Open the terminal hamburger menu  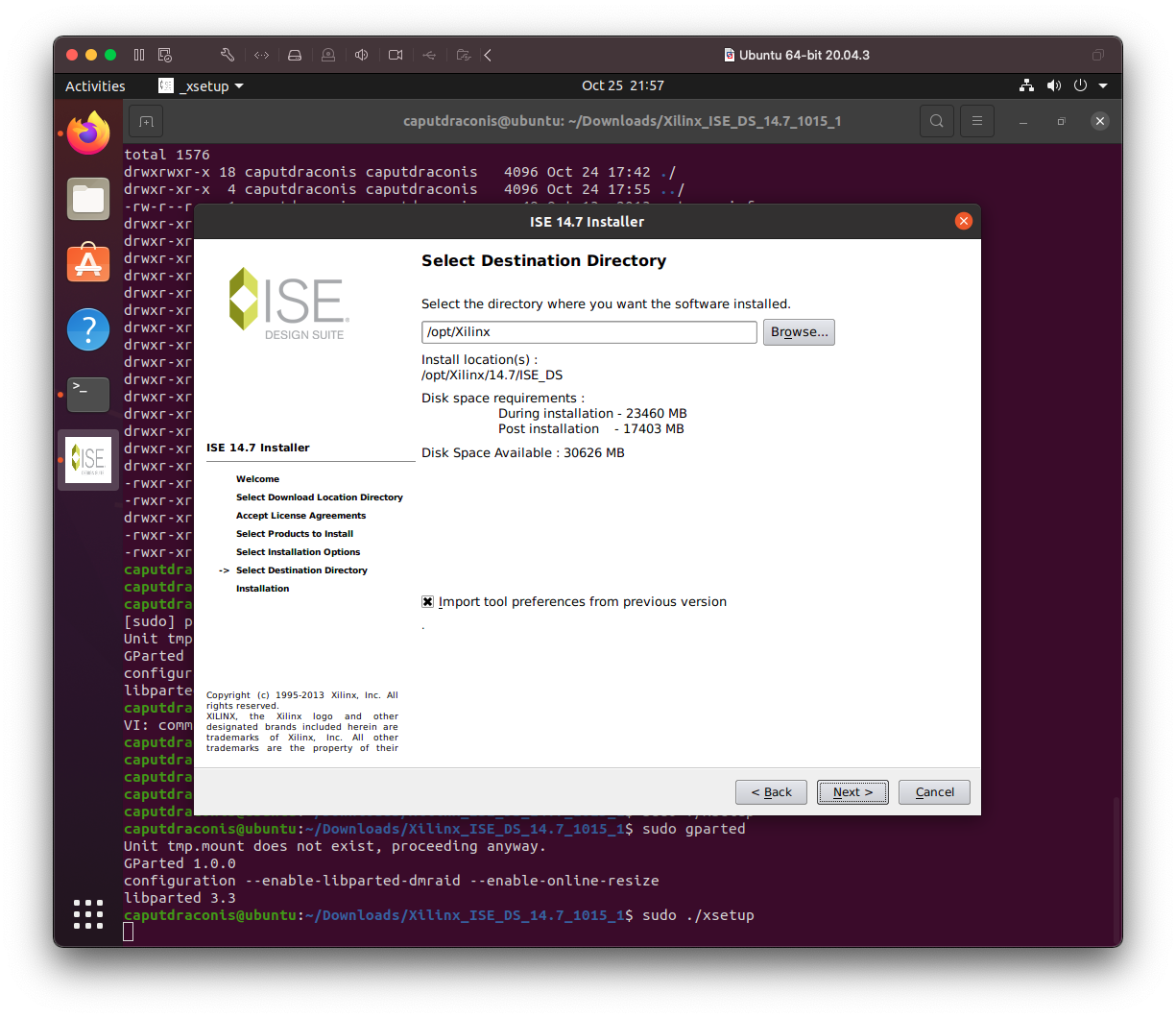click(977, 121)
